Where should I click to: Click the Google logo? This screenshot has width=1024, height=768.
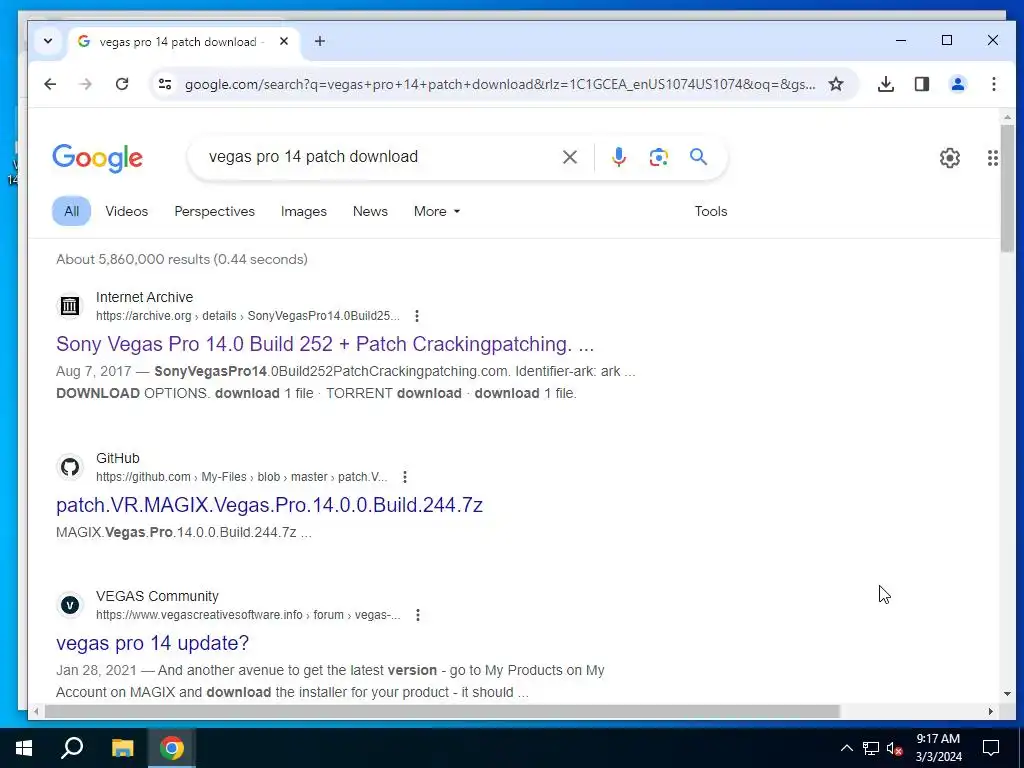click(x=97, y=158)
